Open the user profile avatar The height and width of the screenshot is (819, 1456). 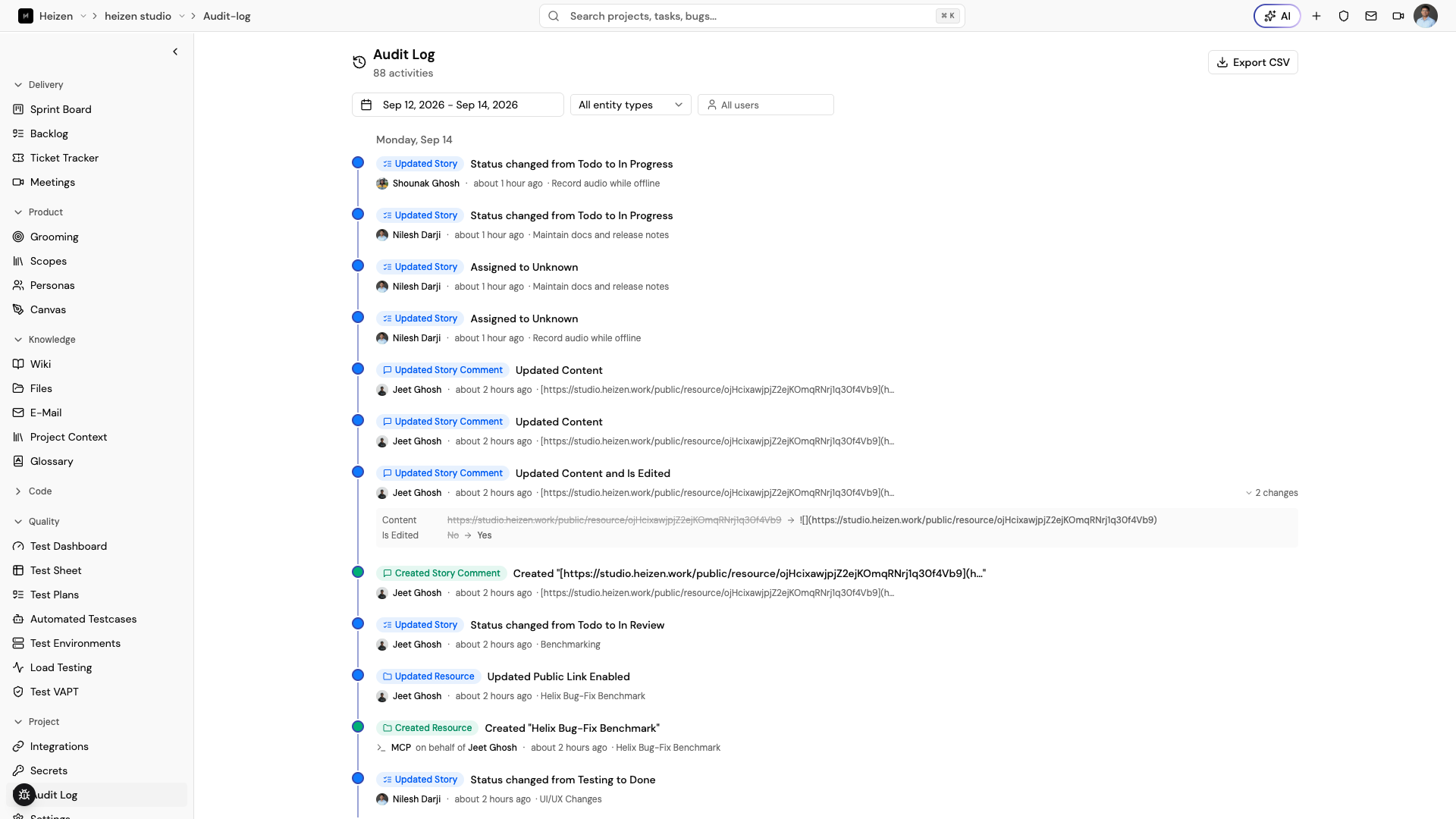[x=1426, y=16]
